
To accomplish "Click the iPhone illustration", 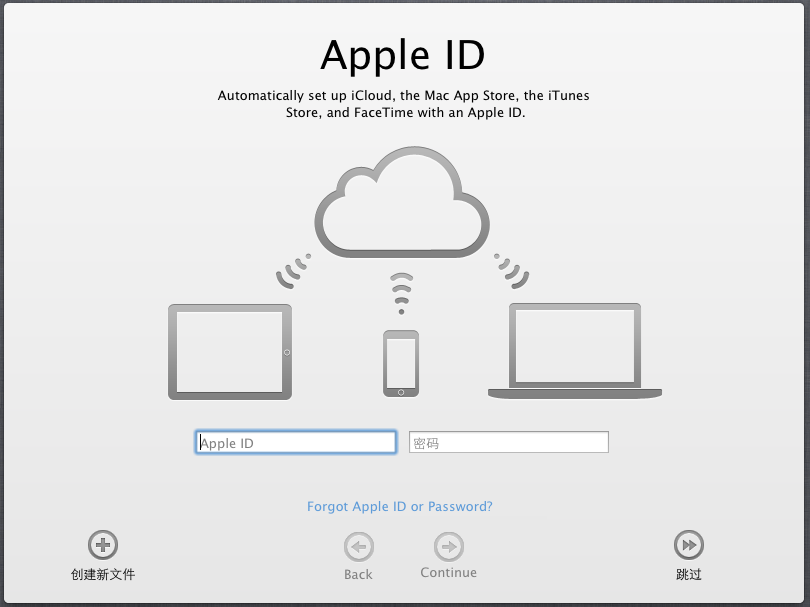I will [401, 363].
